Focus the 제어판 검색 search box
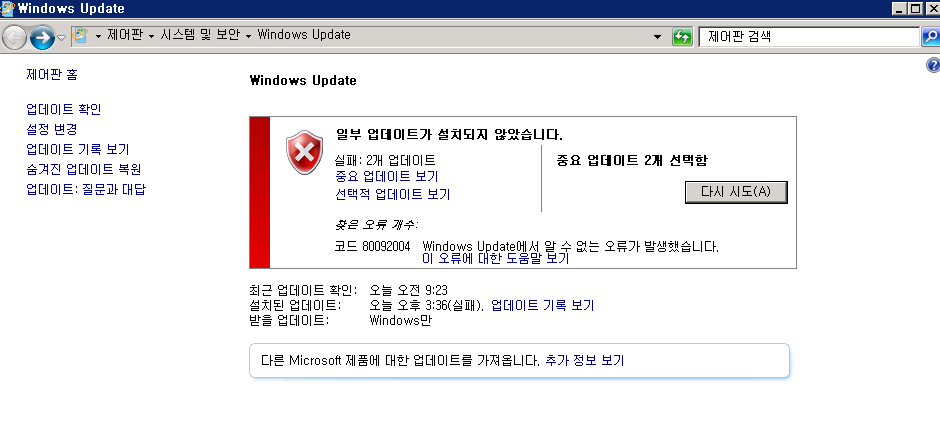This screenshot has height=425, width=940. [809, 37]
